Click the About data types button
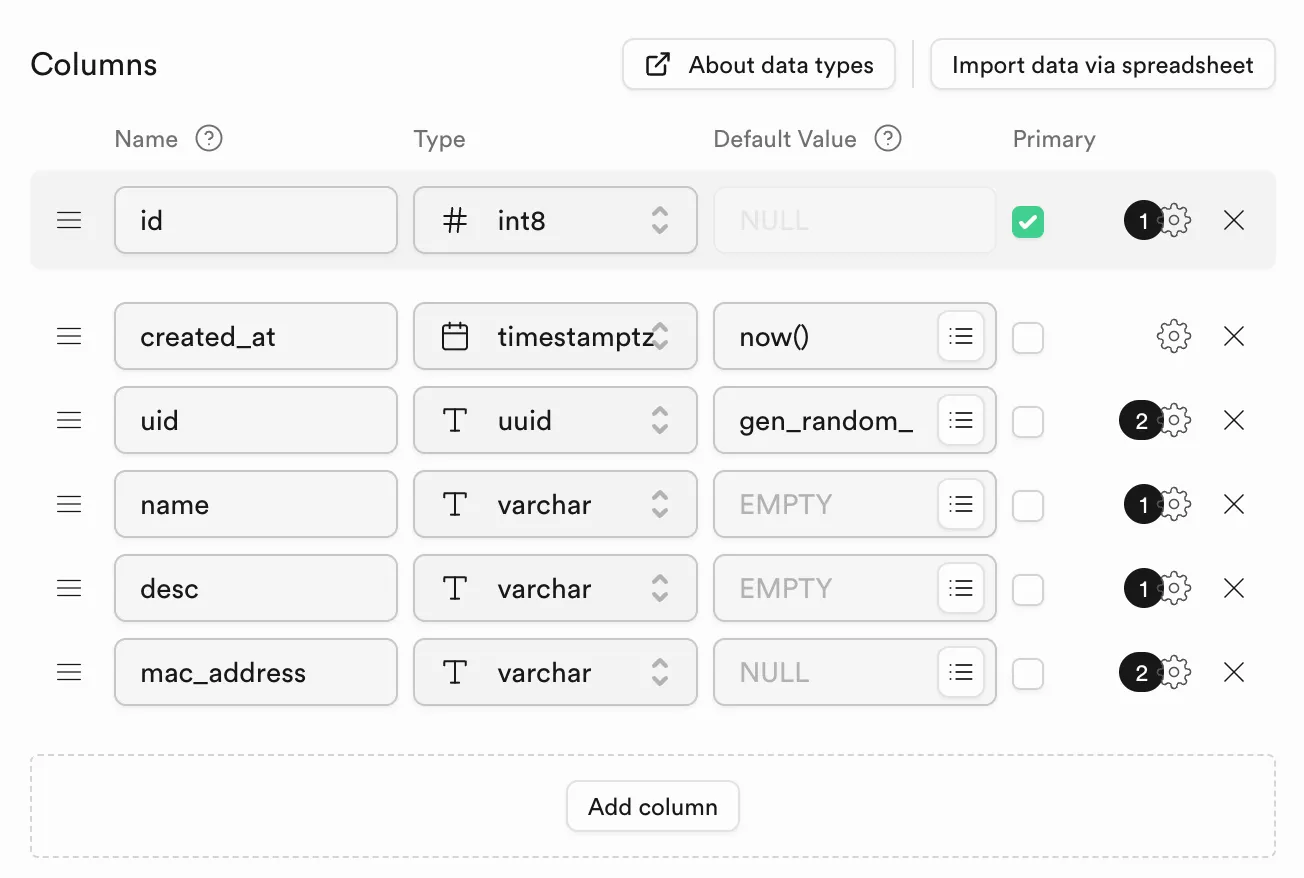The height and width of the screenshot is (878, 1304). point(759,66)
